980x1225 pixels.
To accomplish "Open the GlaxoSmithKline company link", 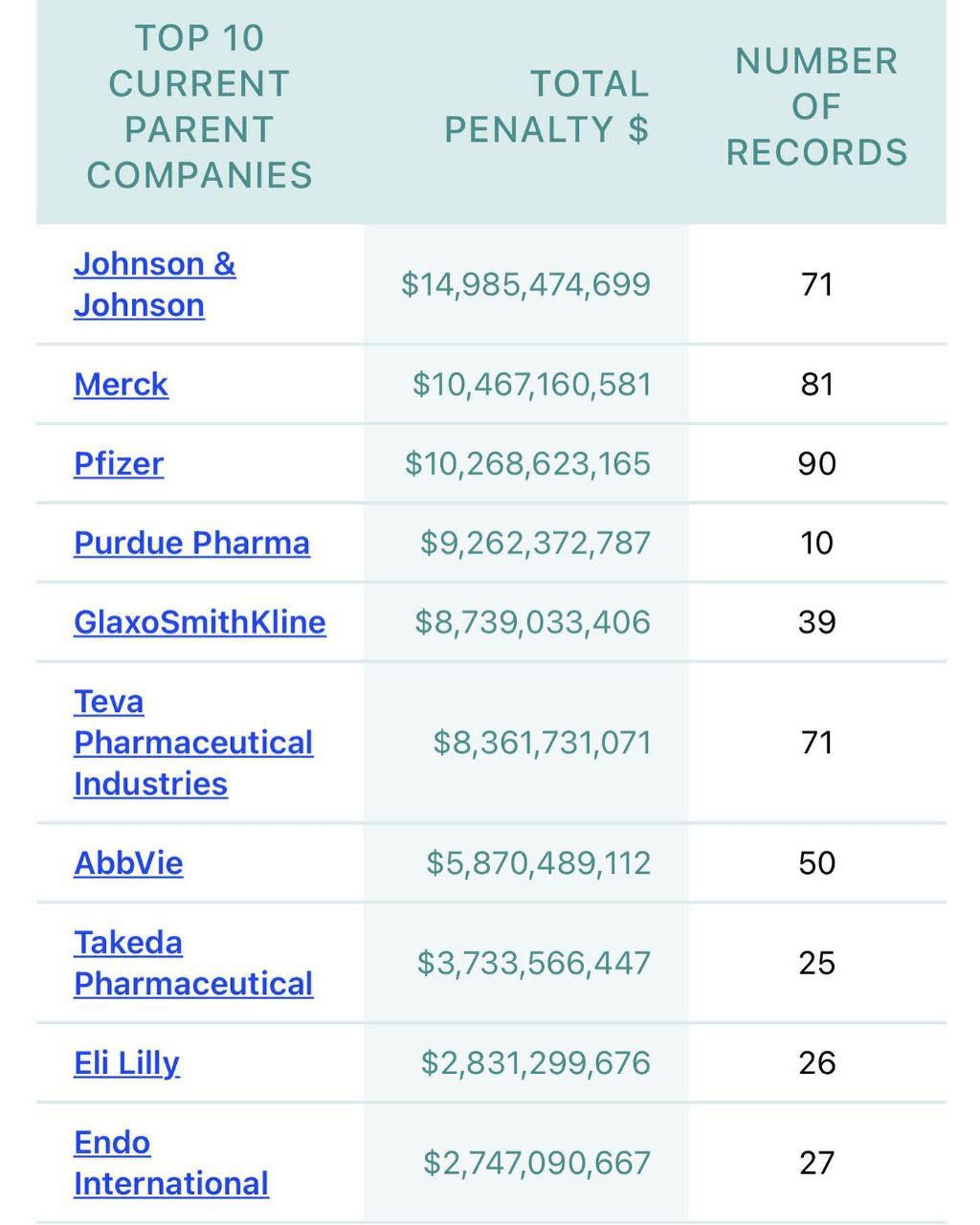I will [199, 623].
